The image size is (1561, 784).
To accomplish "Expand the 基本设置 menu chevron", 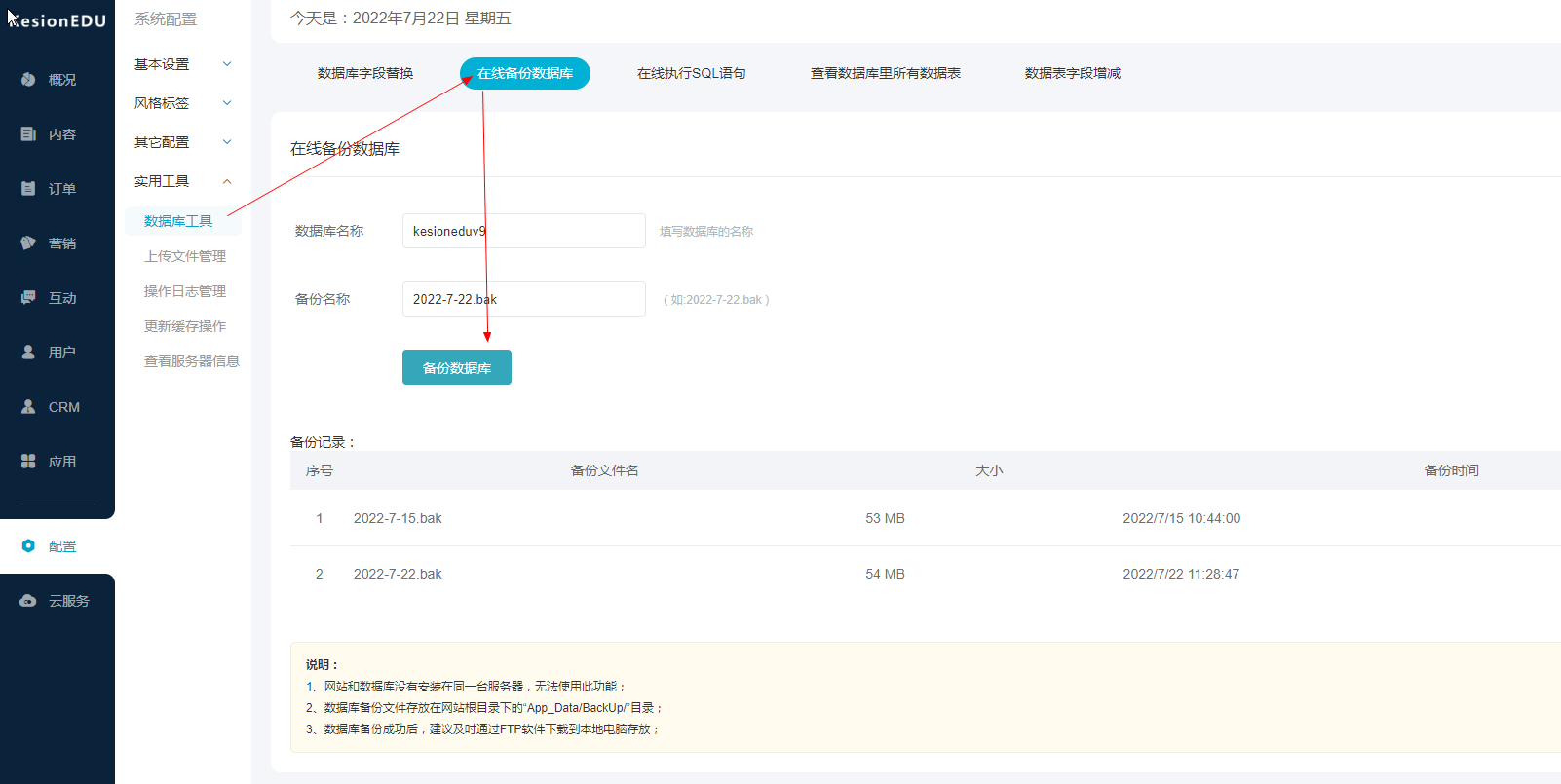I will pyautogui.click(x=227, y=64).
